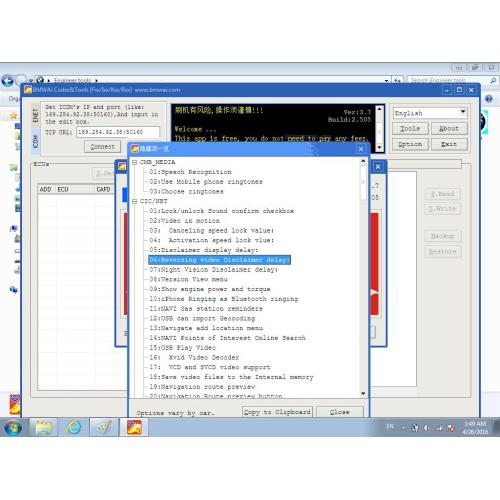Image resolution: width=500 pixels, height=500 pixels.
Task: Open the file explorer taskbar icon
Action: [43, 427]
